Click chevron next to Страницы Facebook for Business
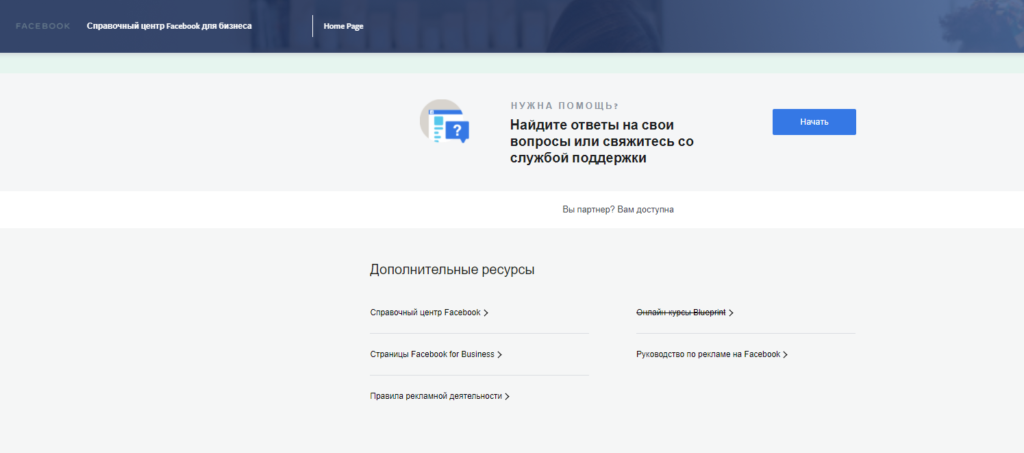Viewport: 1024px width, 453px height. coord(499,355)
